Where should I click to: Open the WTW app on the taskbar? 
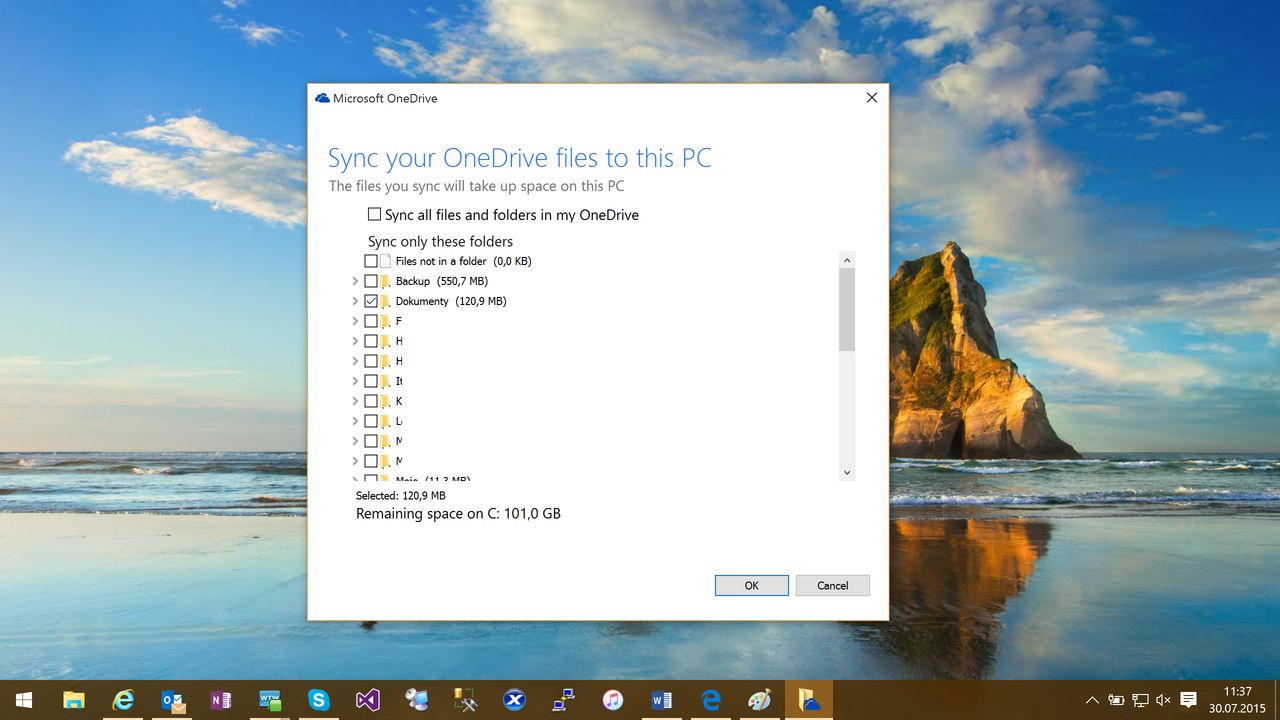click(270, 700)
